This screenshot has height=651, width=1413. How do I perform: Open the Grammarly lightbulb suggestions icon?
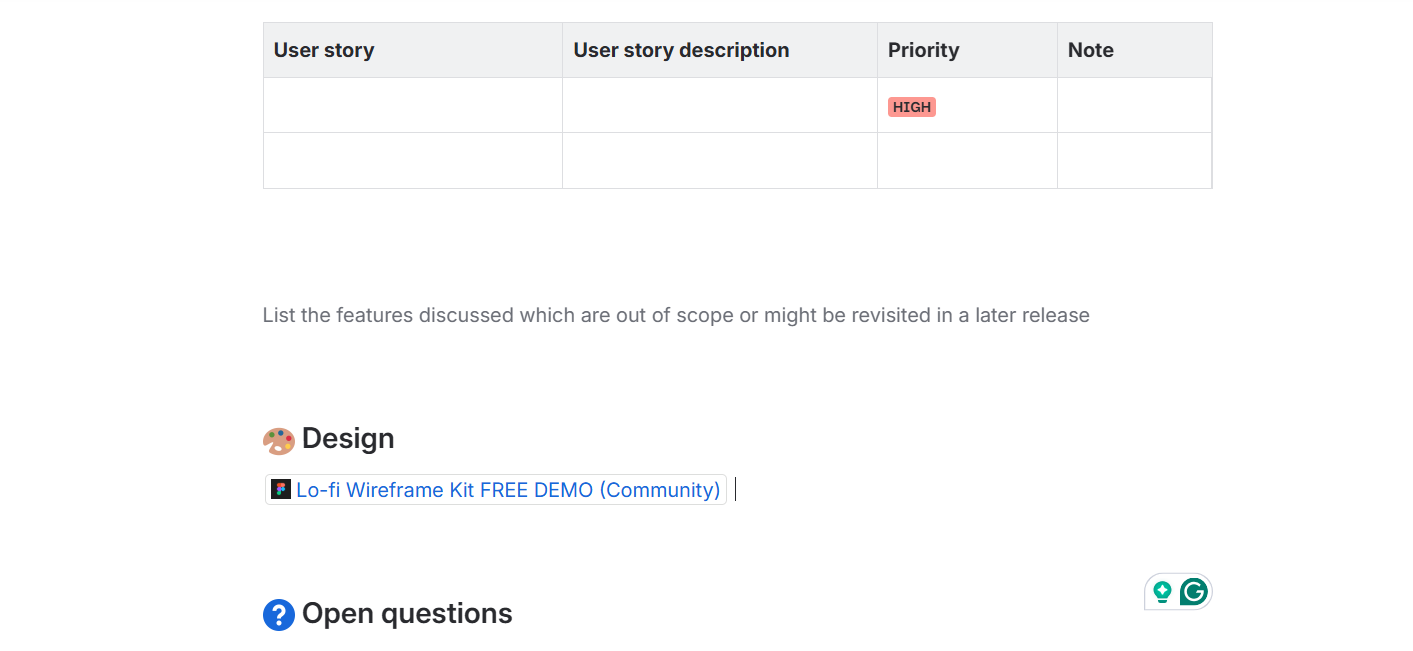pyautogui.click(x=1162, y=592)
